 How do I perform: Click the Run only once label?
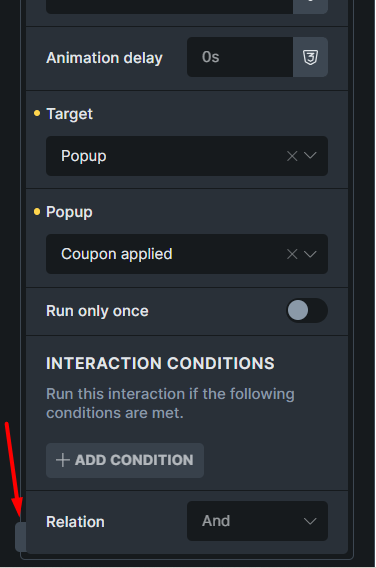pyautogui.click(x=97, y=311)
